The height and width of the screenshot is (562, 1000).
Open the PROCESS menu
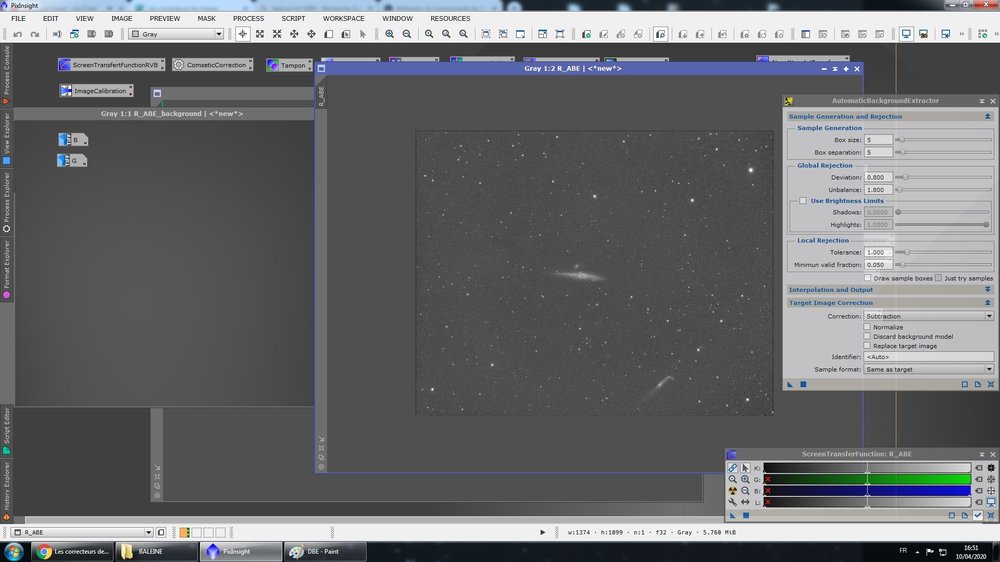(248, 18)
